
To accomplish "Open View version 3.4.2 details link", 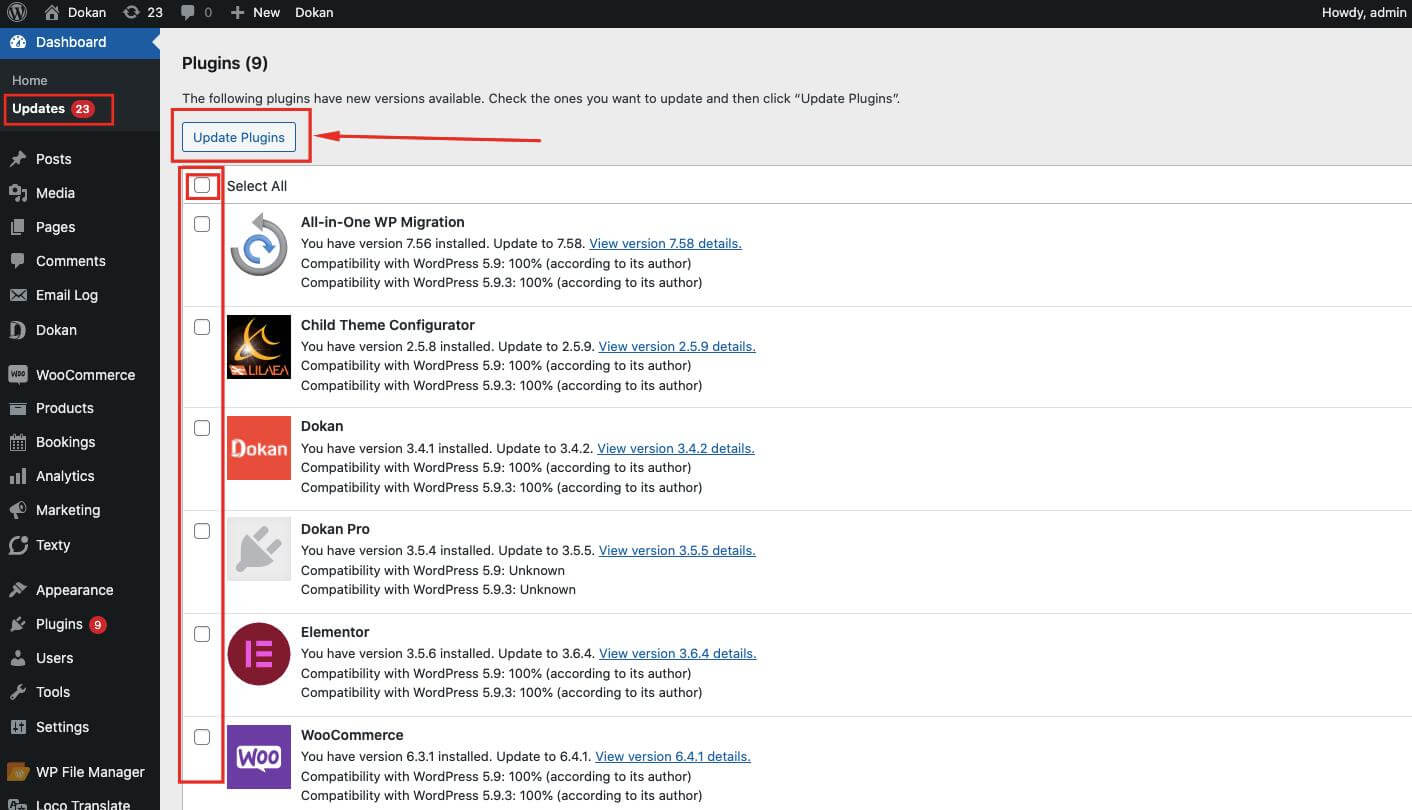I will click(x=676, y=448).
